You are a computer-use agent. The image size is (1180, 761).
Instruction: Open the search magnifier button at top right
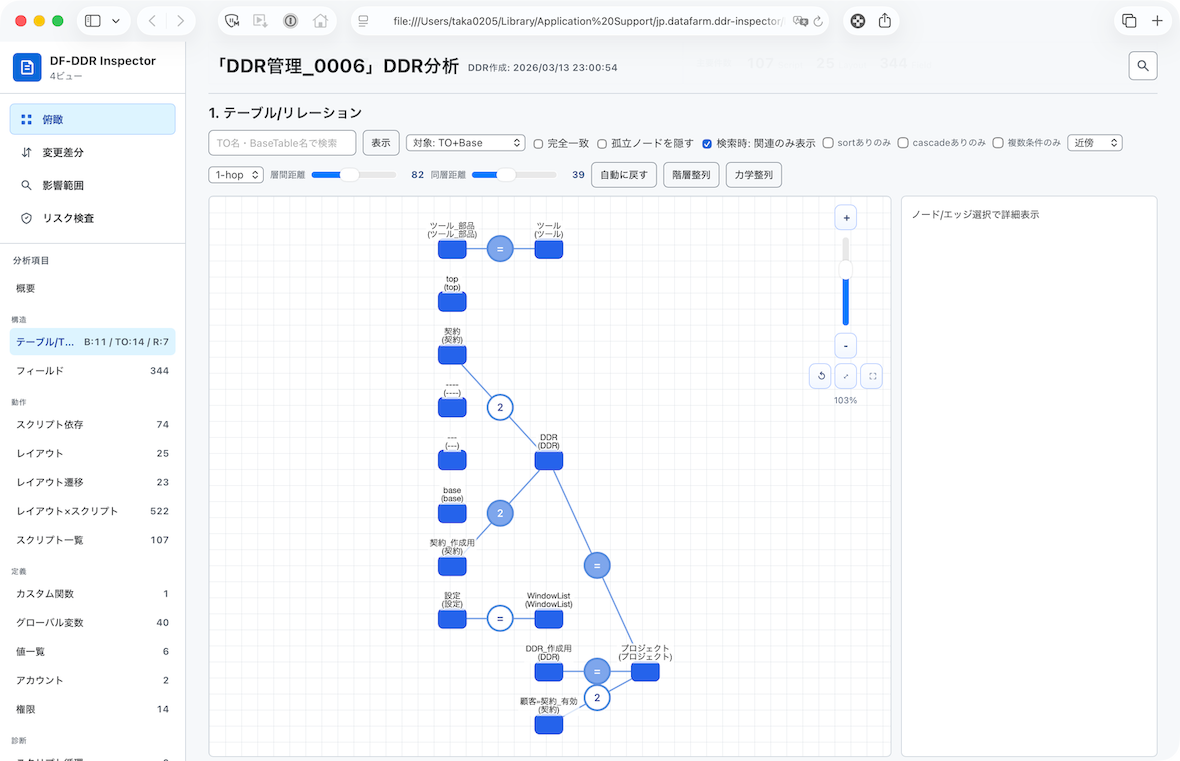click(x=1142, y=65)
